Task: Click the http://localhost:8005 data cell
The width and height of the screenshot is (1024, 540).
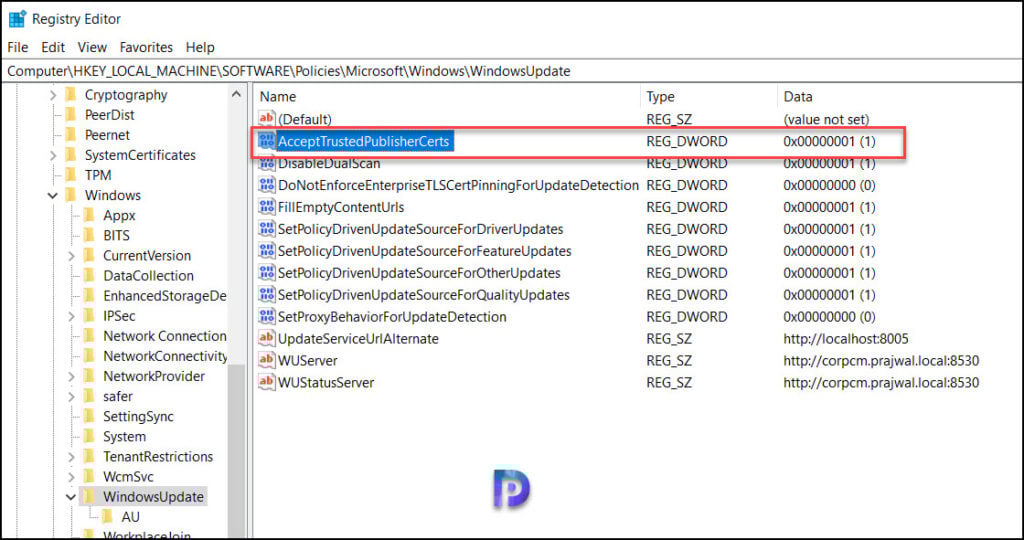Action: (846, 339)
